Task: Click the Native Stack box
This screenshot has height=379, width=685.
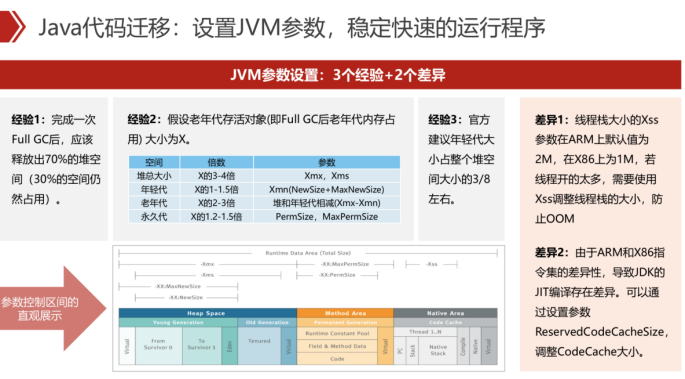Action: 438,350
